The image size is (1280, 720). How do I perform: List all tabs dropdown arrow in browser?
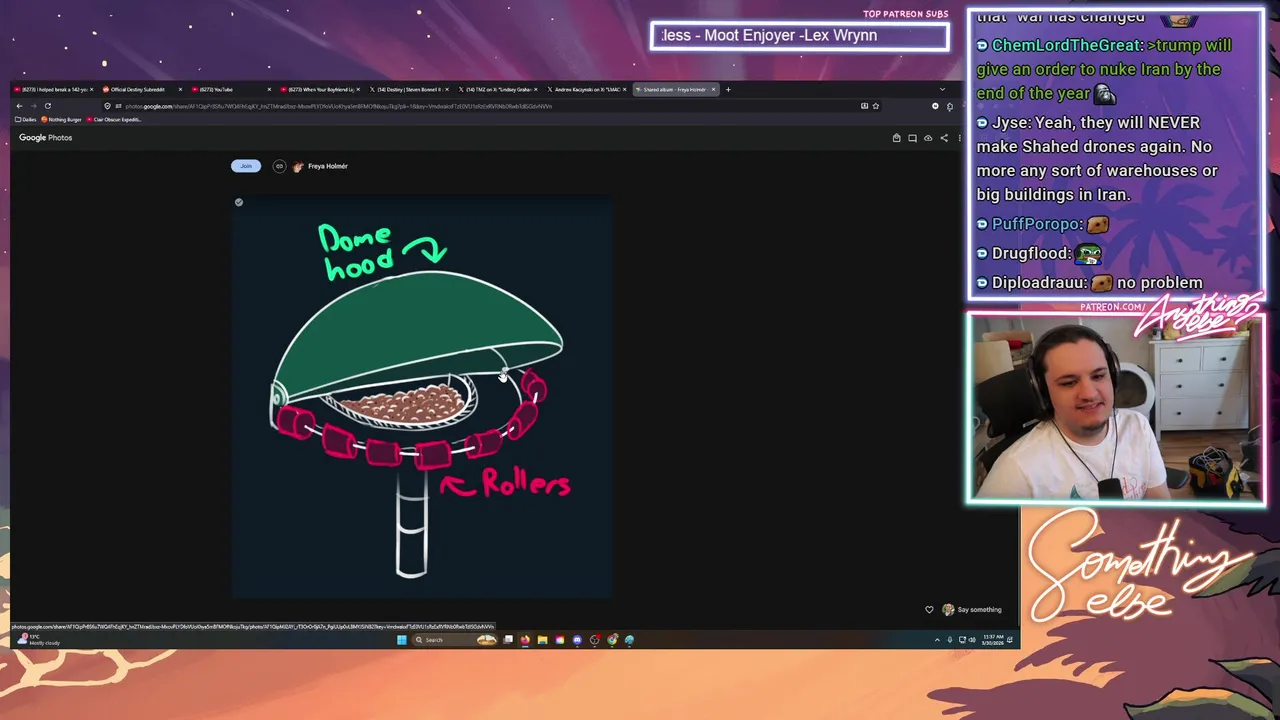point(942,90)
